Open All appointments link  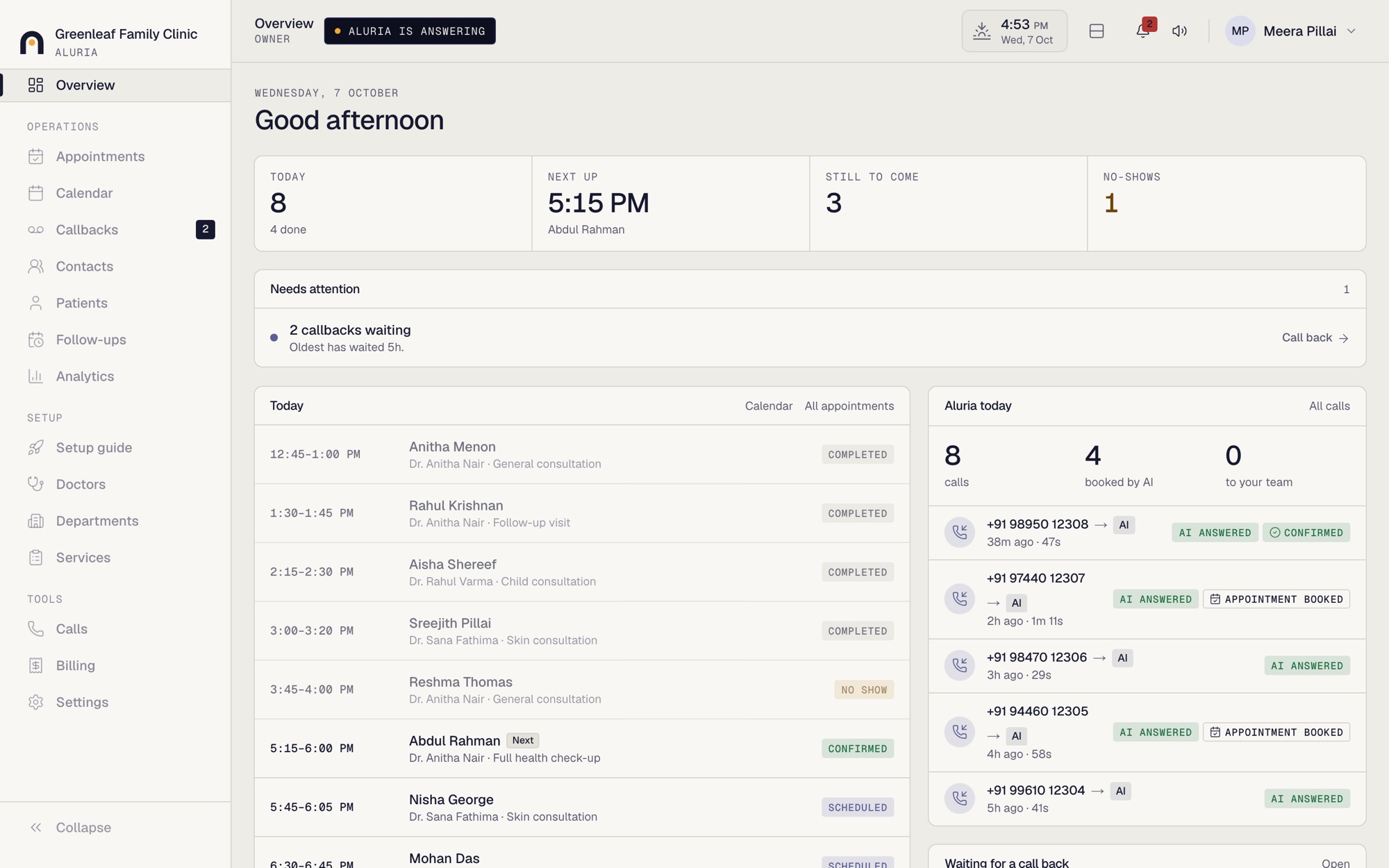coord(849,406)
